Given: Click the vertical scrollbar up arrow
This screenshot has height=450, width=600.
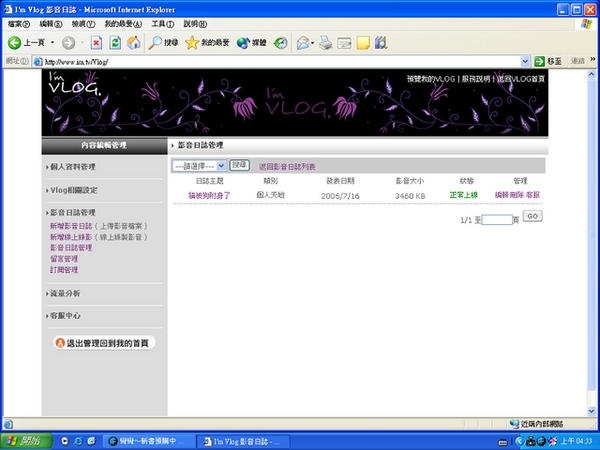Looking at the screenshot, I should pos(592,74).
